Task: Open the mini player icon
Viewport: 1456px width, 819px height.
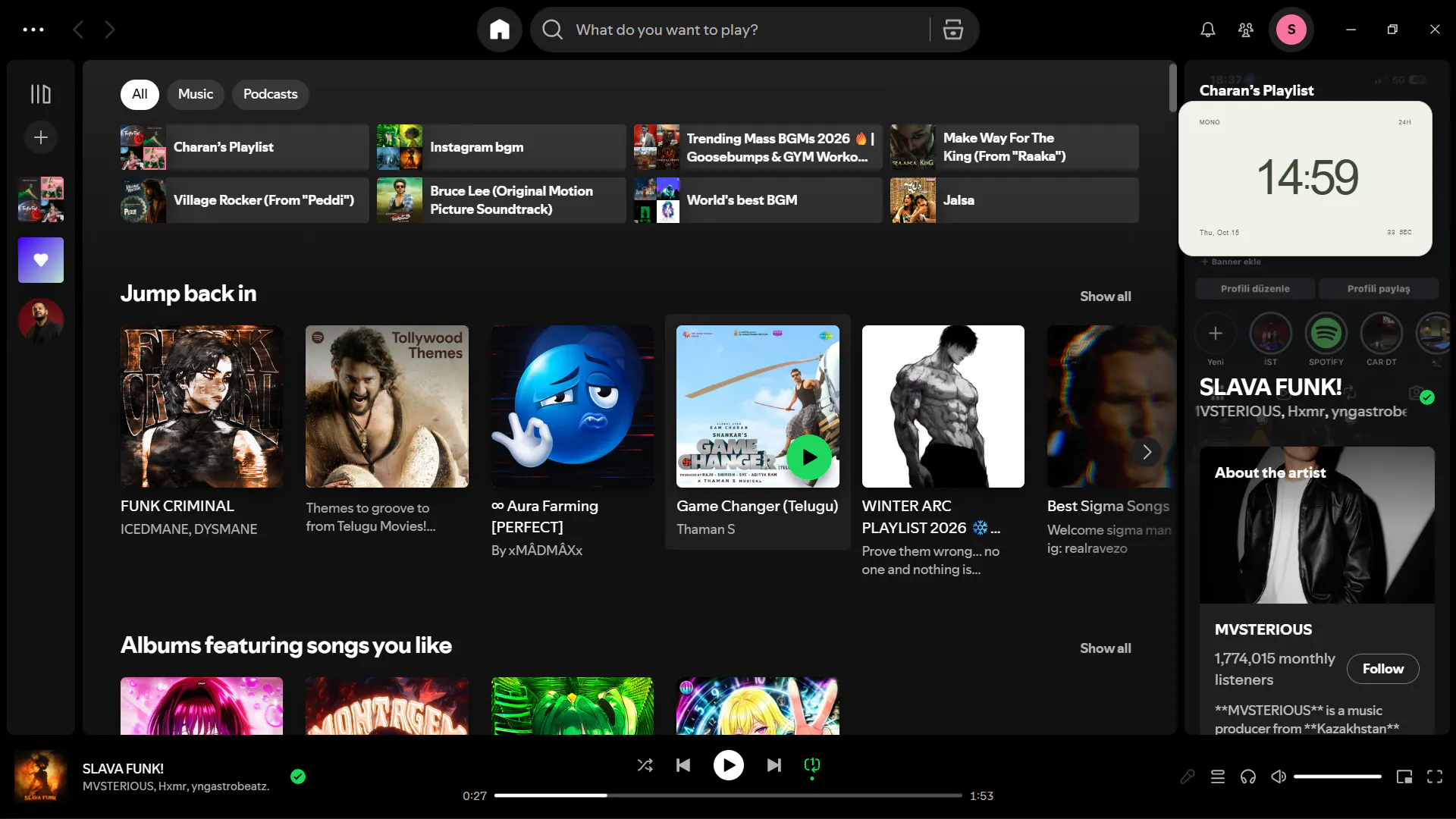Action: (x=1404, y=777)
